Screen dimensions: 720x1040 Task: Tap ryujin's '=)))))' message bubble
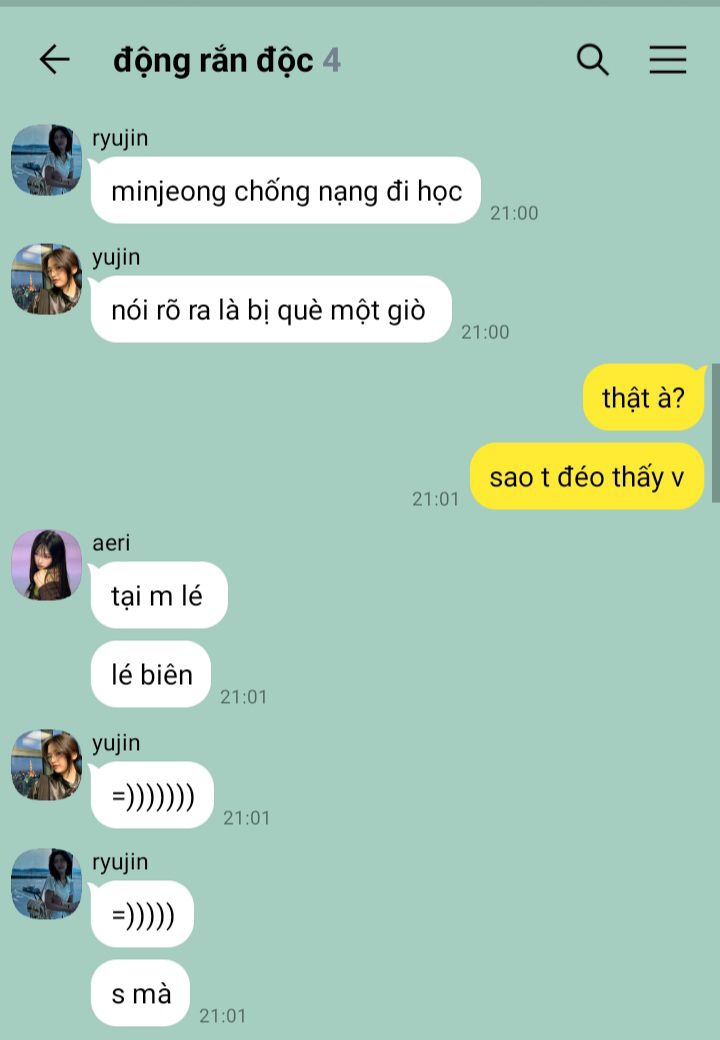point(143,914)
